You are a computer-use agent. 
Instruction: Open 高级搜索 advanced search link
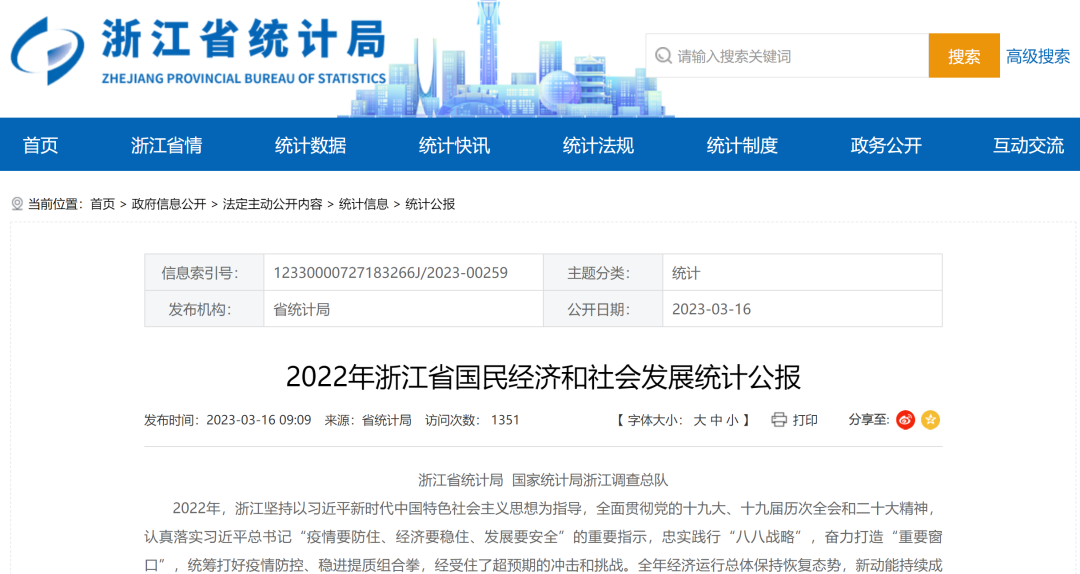(x=1038, y=57)
